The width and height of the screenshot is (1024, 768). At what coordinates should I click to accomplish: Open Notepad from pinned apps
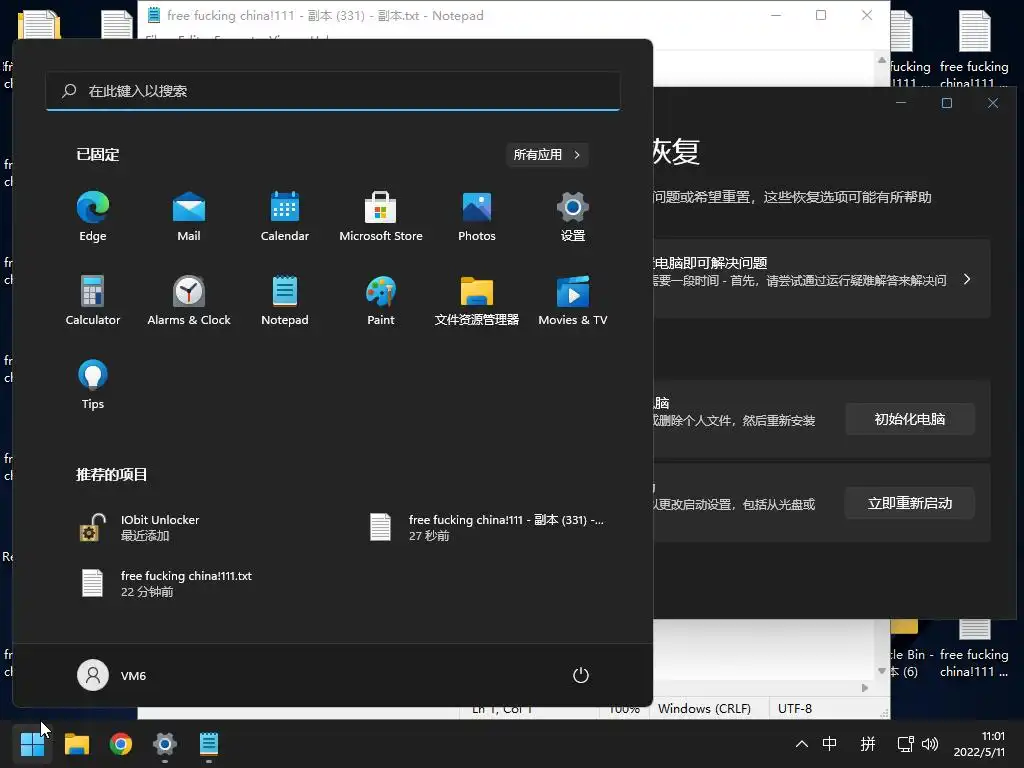tap(285, 301)
